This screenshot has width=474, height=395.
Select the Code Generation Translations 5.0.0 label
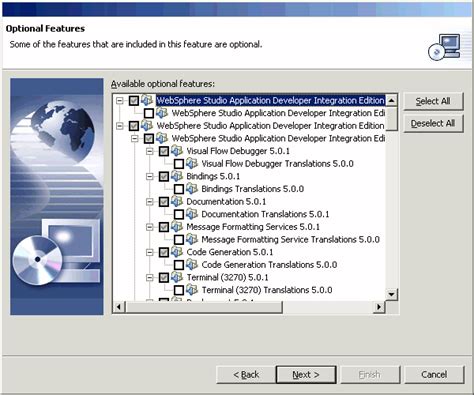coord(269,265)
